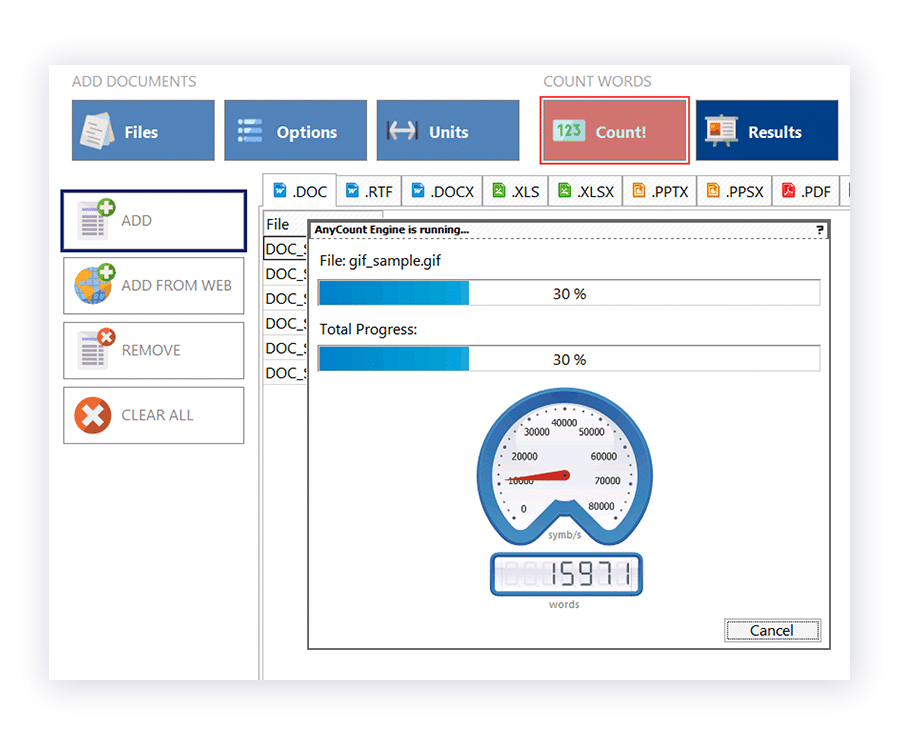Switch to the .PDF tab
The width and height of the screenshot is (900, 747).
[x=806, y=191]
